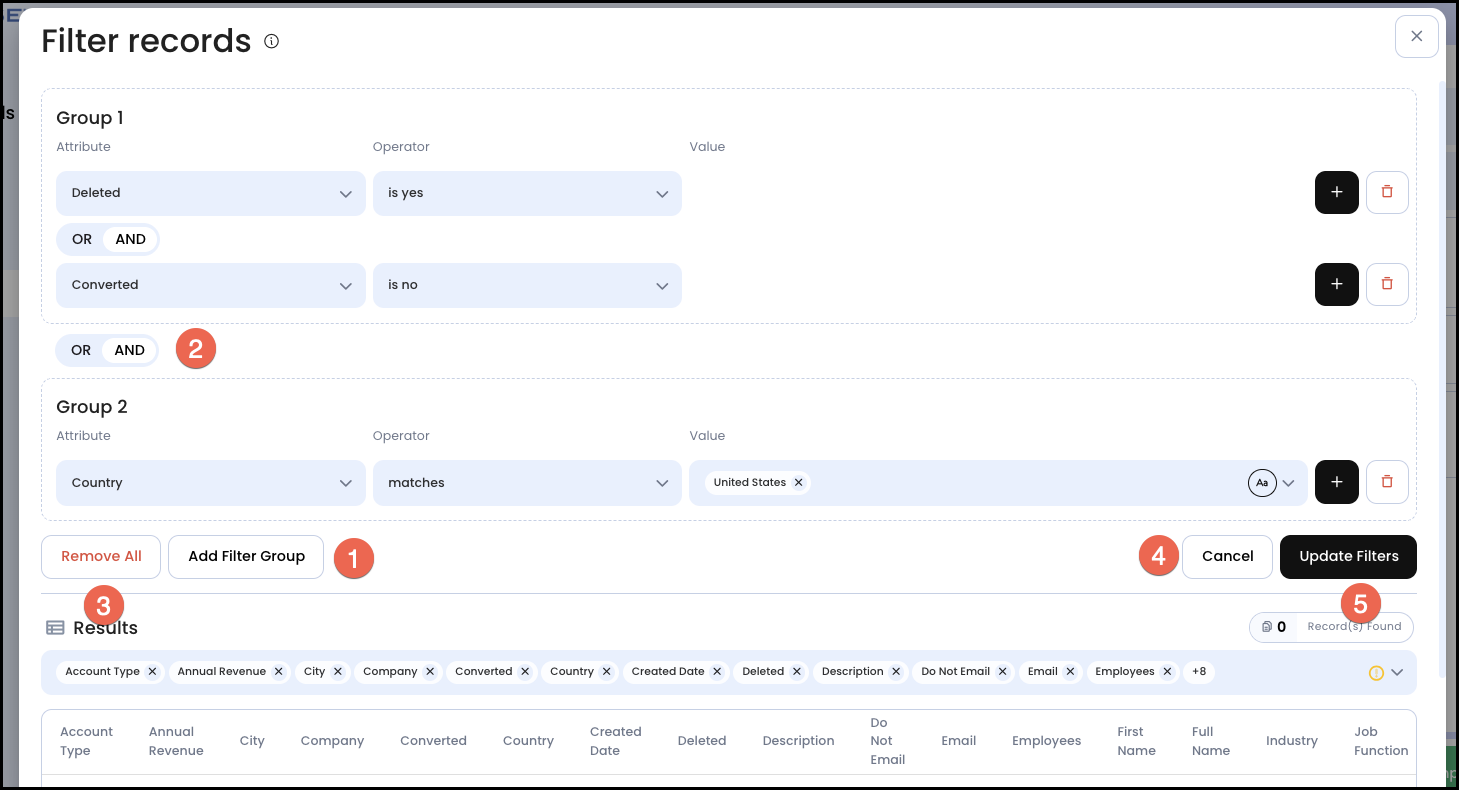The width and height of the screenshot is (1459, 790).
Task: Remove the Annual Revenue column chip
Action: pyautogui.click(x=278, y=672)
